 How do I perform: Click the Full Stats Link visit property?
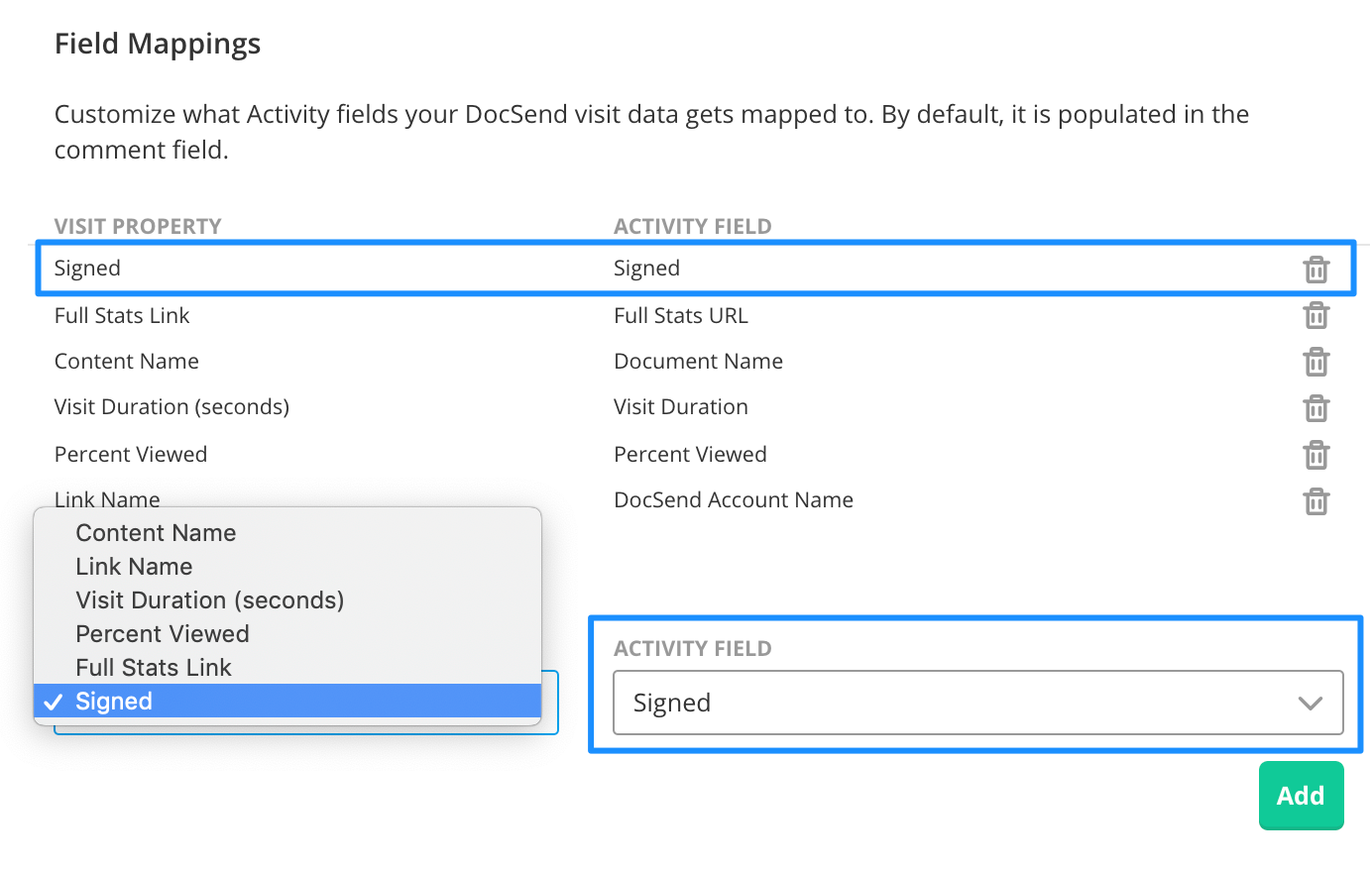click(x=122, y=315)
